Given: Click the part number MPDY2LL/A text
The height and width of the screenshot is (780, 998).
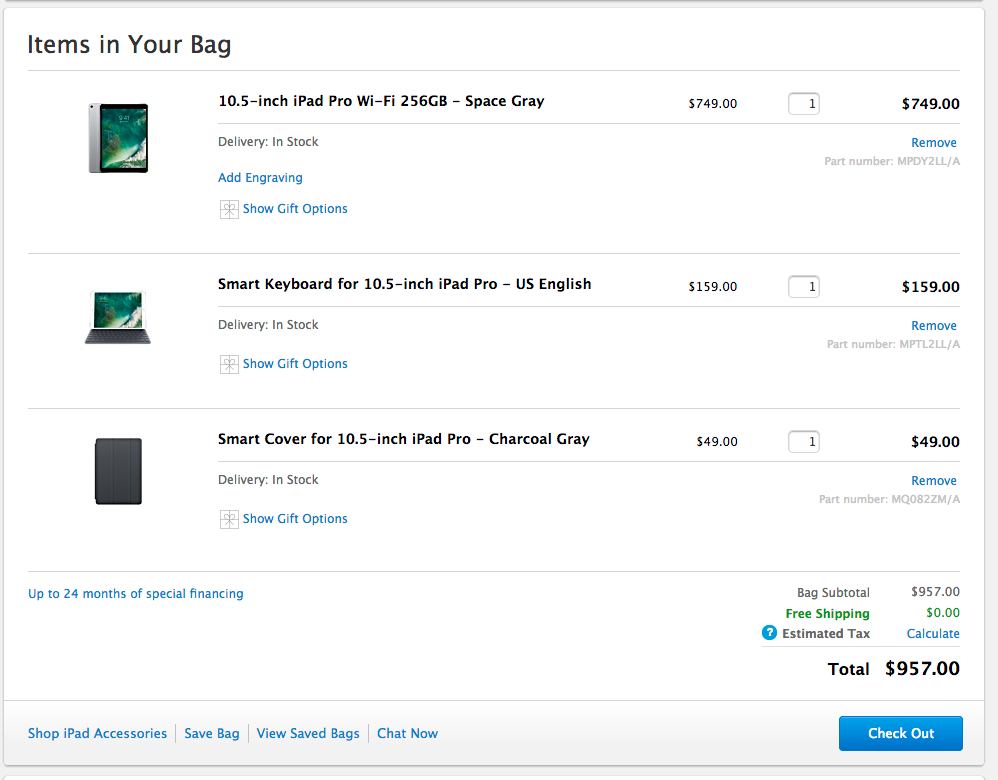Looking at the screenshot, I should (x=892, y=161).
